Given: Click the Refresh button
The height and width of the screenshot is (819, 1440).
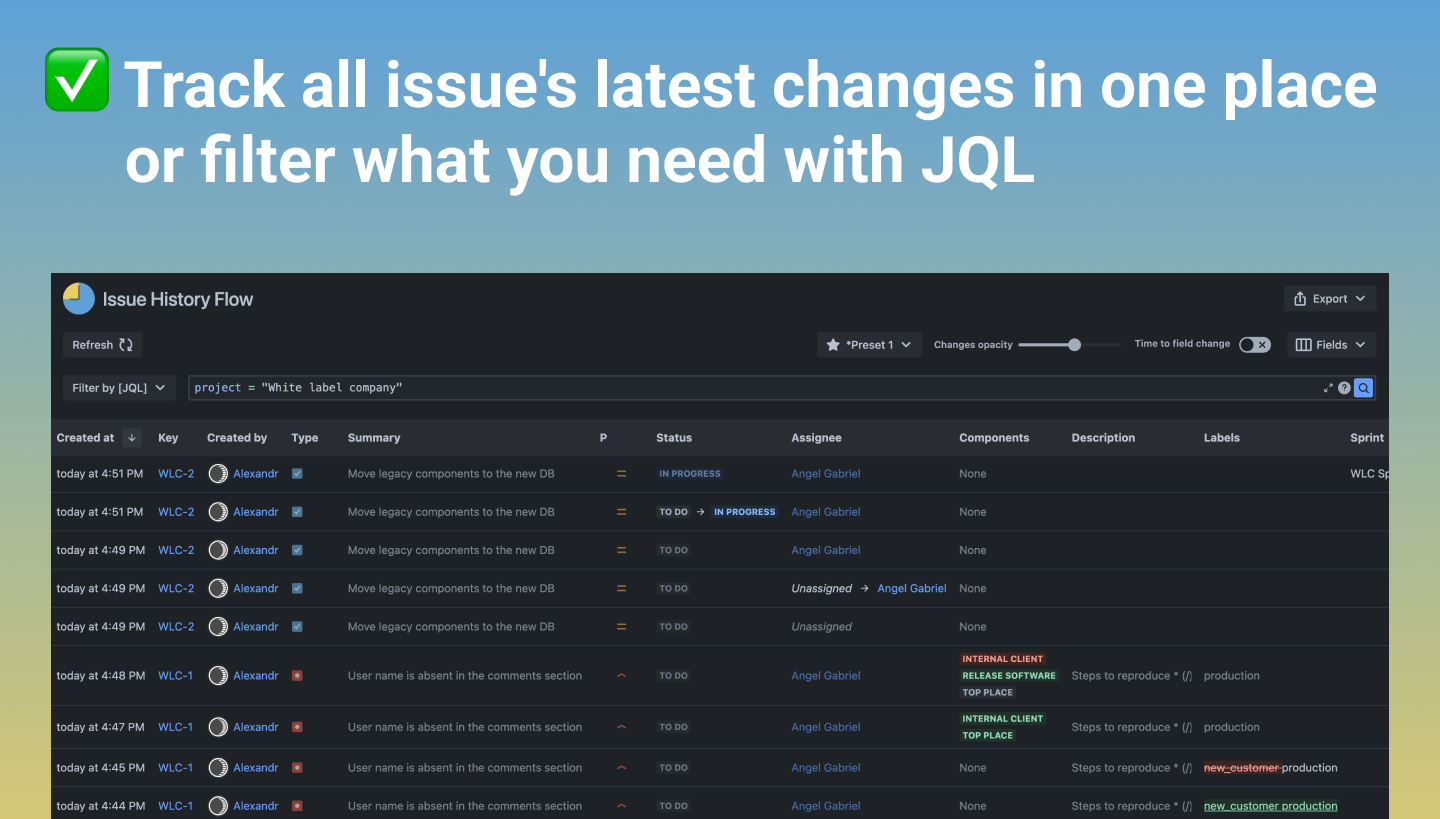Looking at the screenshot, I should click(x=102, y=345).
